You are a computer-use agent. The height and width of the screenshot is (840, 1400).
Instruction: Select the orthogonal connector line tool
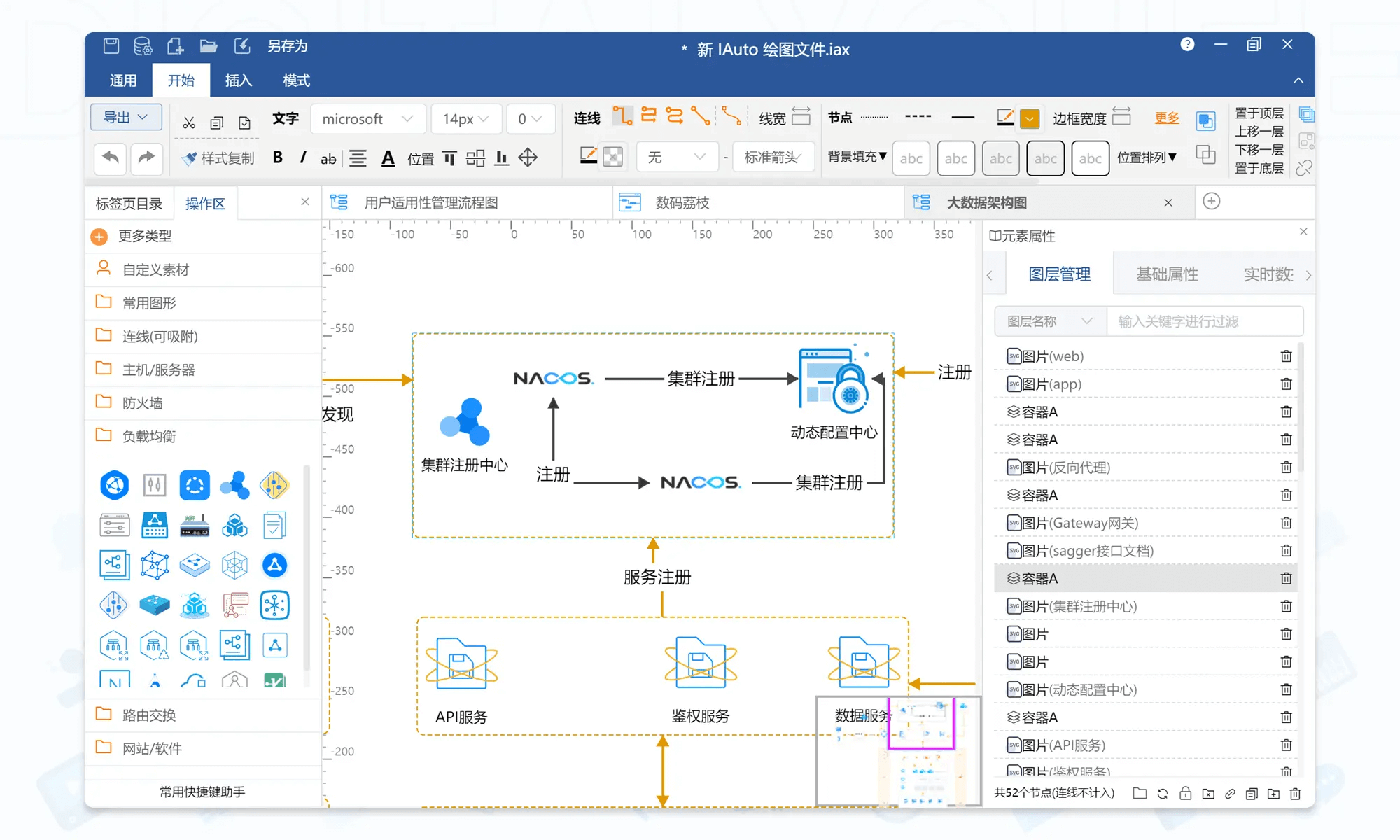(622, 116)
